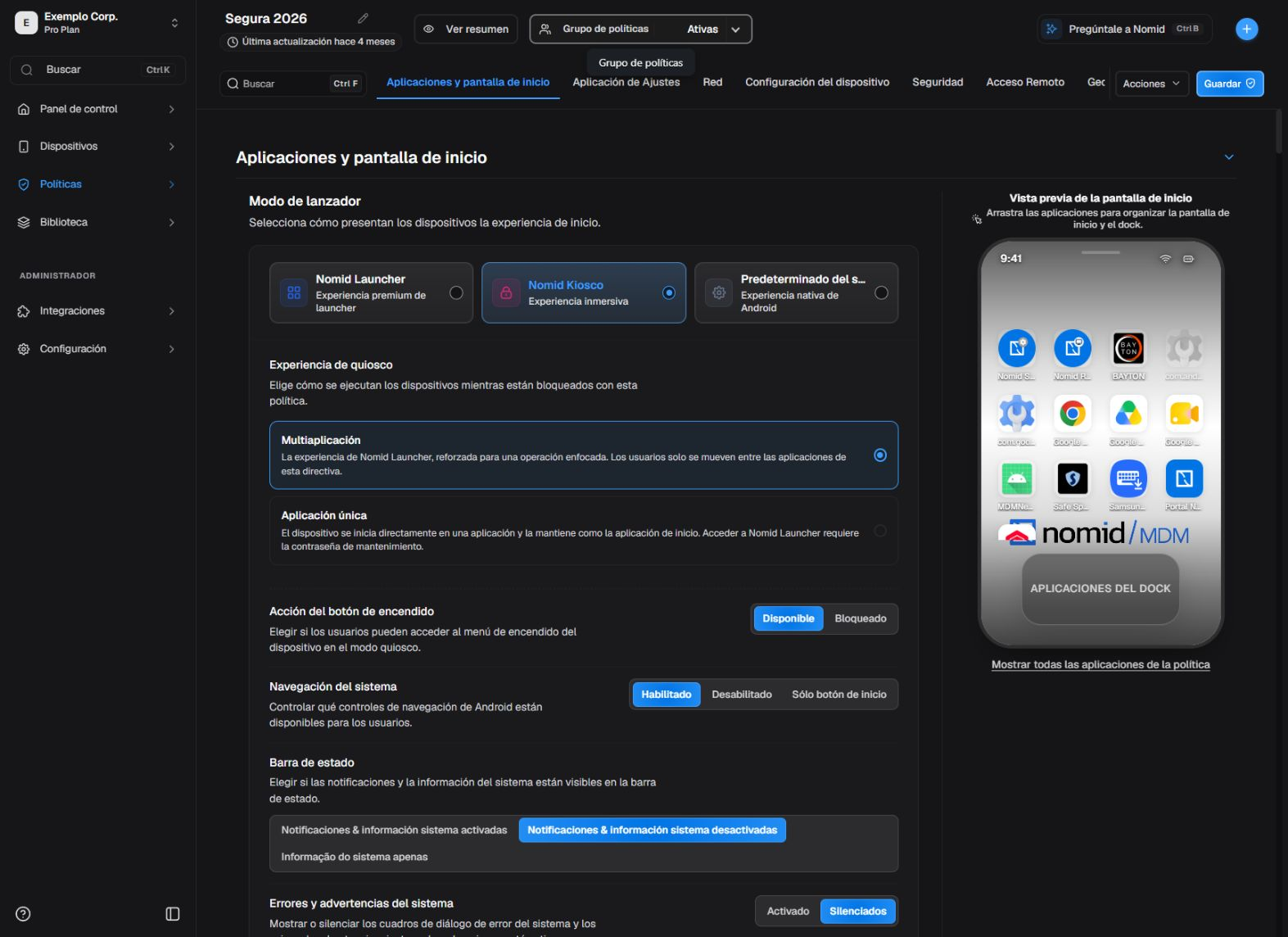Click the pencil icon beside Segura 2026

pyautogui.click(x=363, y=18)
